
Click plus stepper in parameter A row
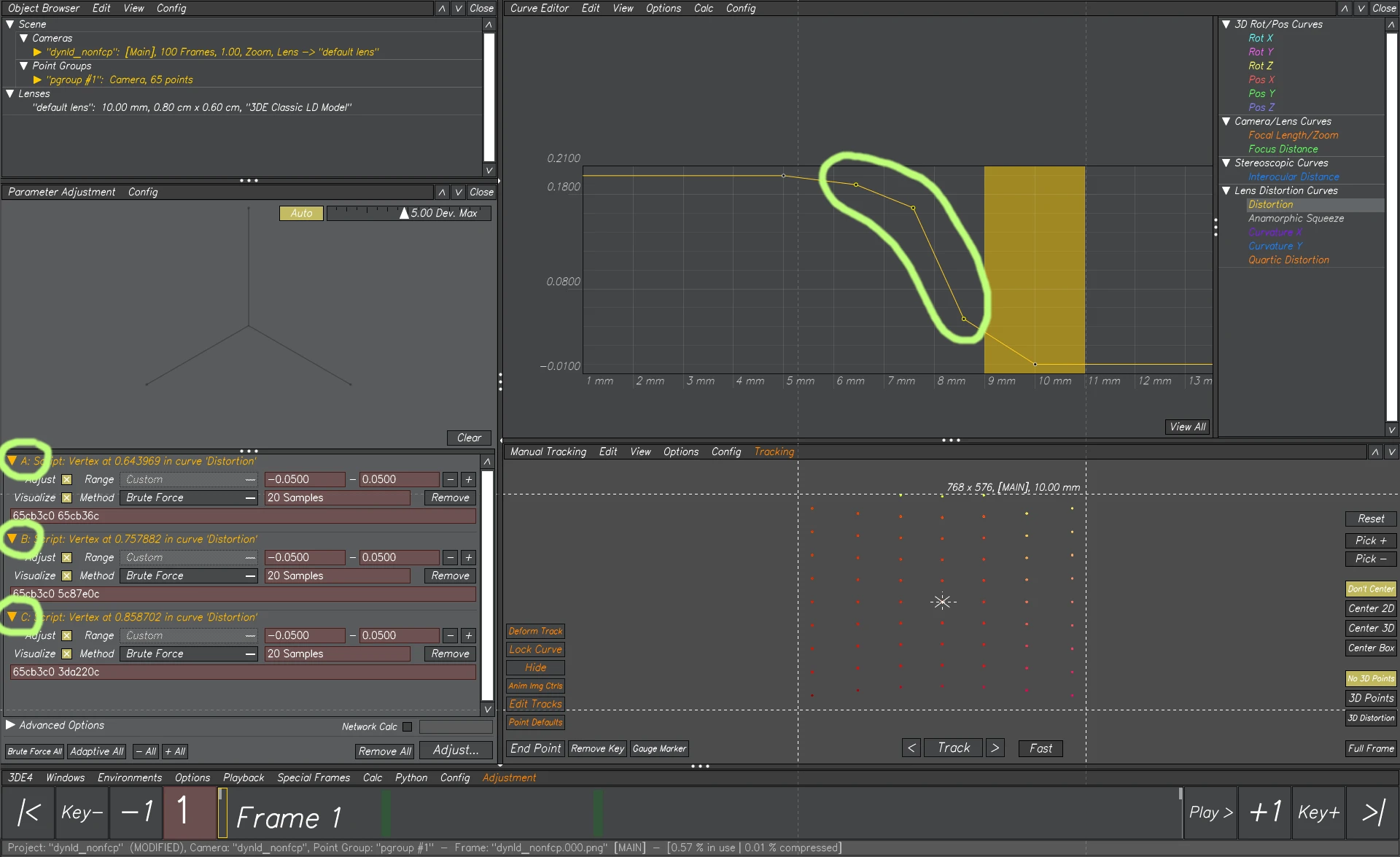pos(469,479)
